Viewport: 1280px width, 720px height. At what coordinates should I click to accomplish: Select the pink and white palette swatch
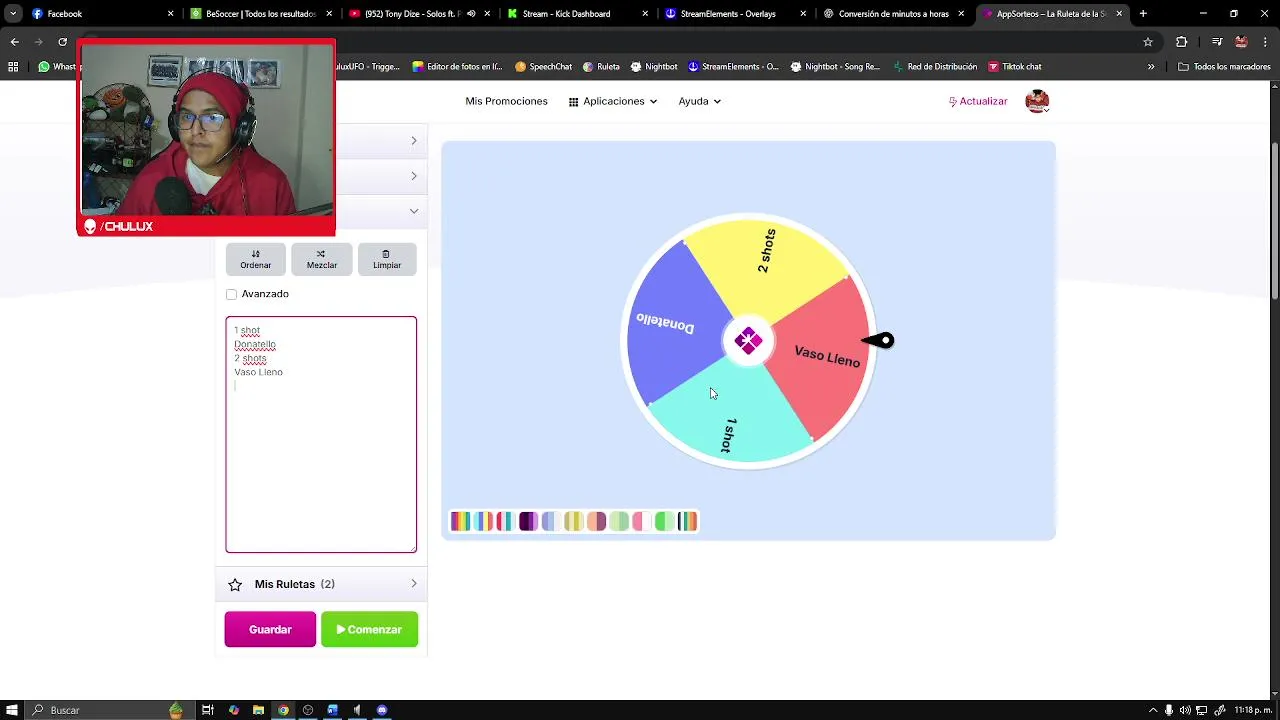[641, 521]
